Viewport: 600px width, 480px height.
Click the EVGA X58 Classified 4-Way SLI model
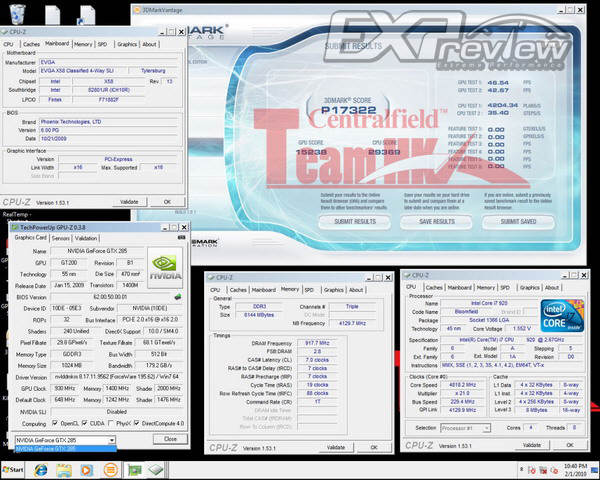pyautogui.click(x=83, y=71)
